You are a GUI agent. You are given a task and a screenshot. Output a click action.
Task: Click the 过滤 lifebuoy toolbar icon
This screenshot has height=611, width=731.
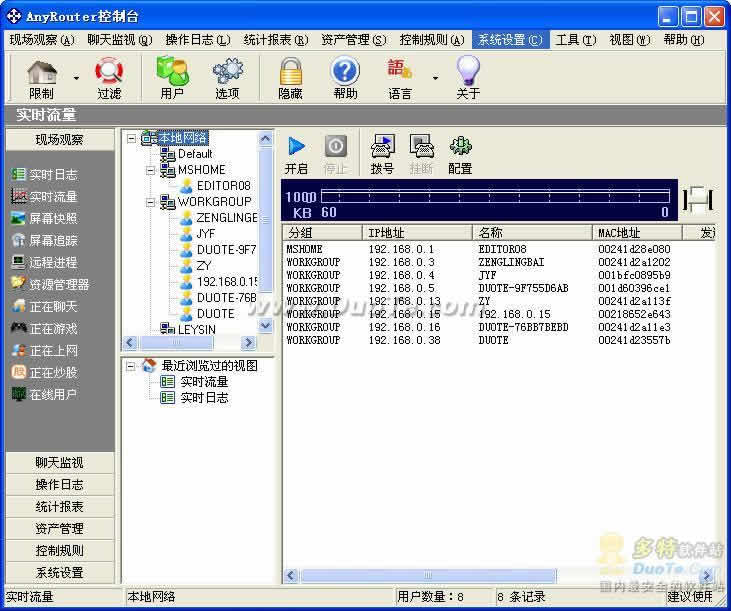pos(109,72)
